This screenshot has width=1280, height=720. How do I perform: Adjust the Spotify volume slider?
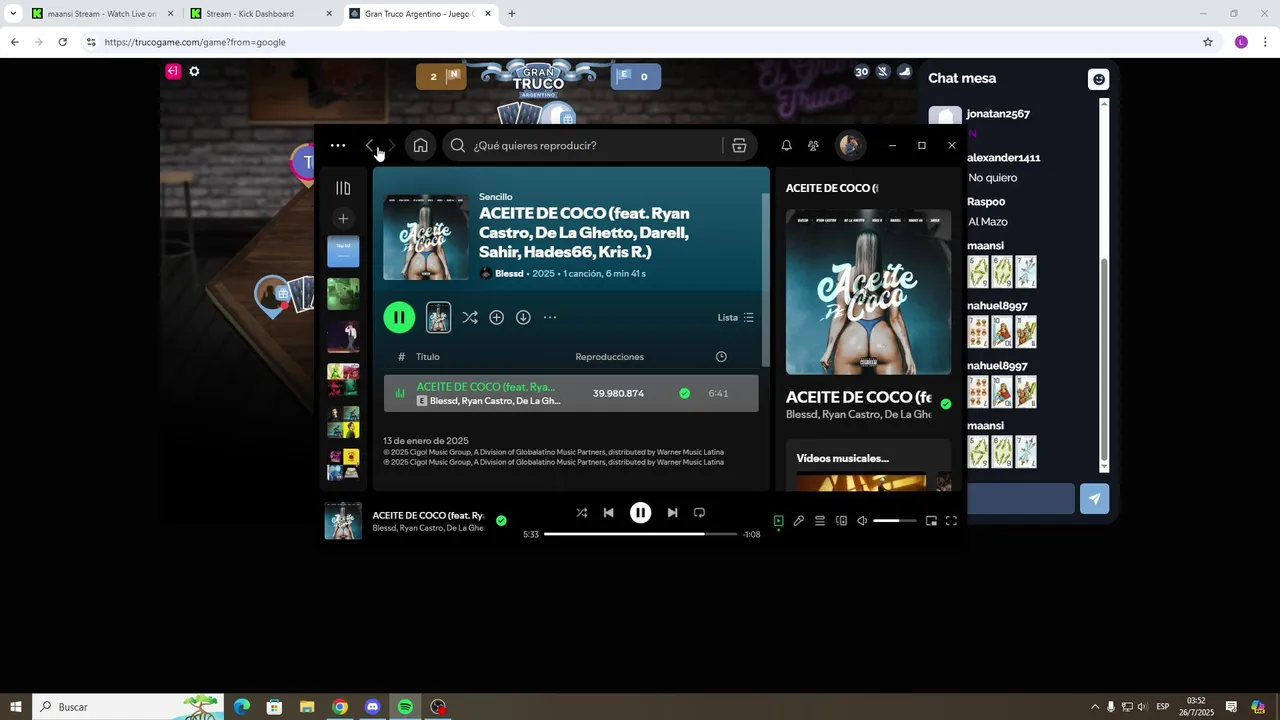point(894,521)
